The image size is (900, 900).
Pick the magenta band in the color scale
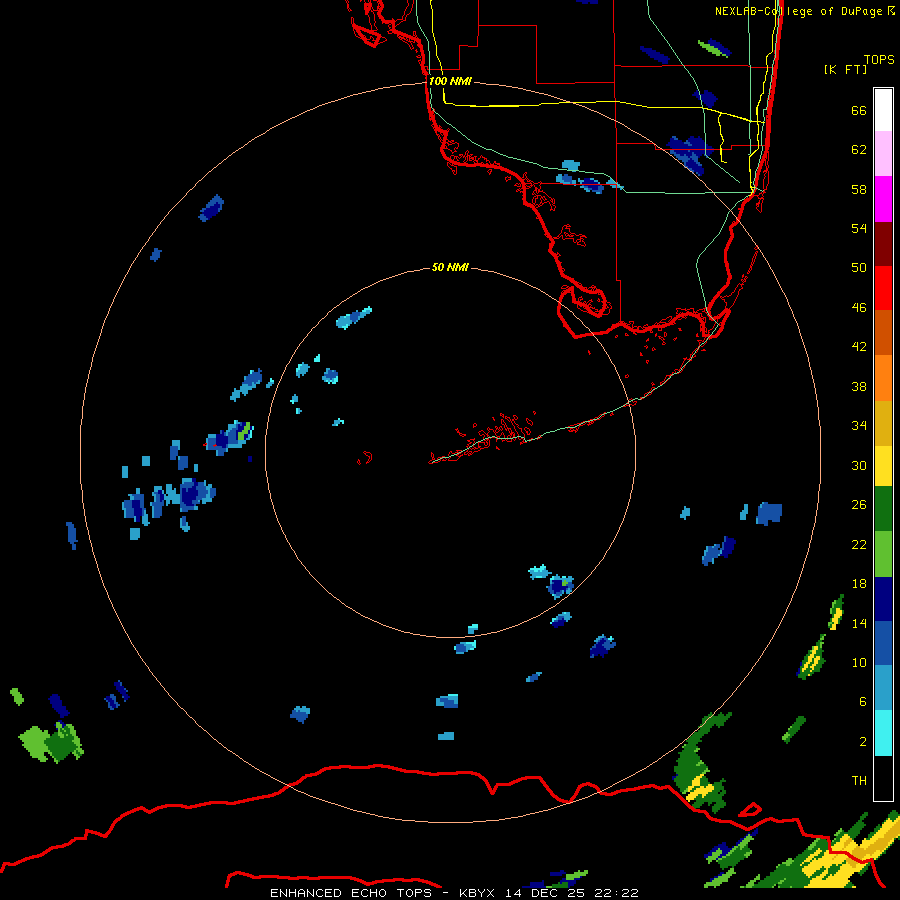883,199
